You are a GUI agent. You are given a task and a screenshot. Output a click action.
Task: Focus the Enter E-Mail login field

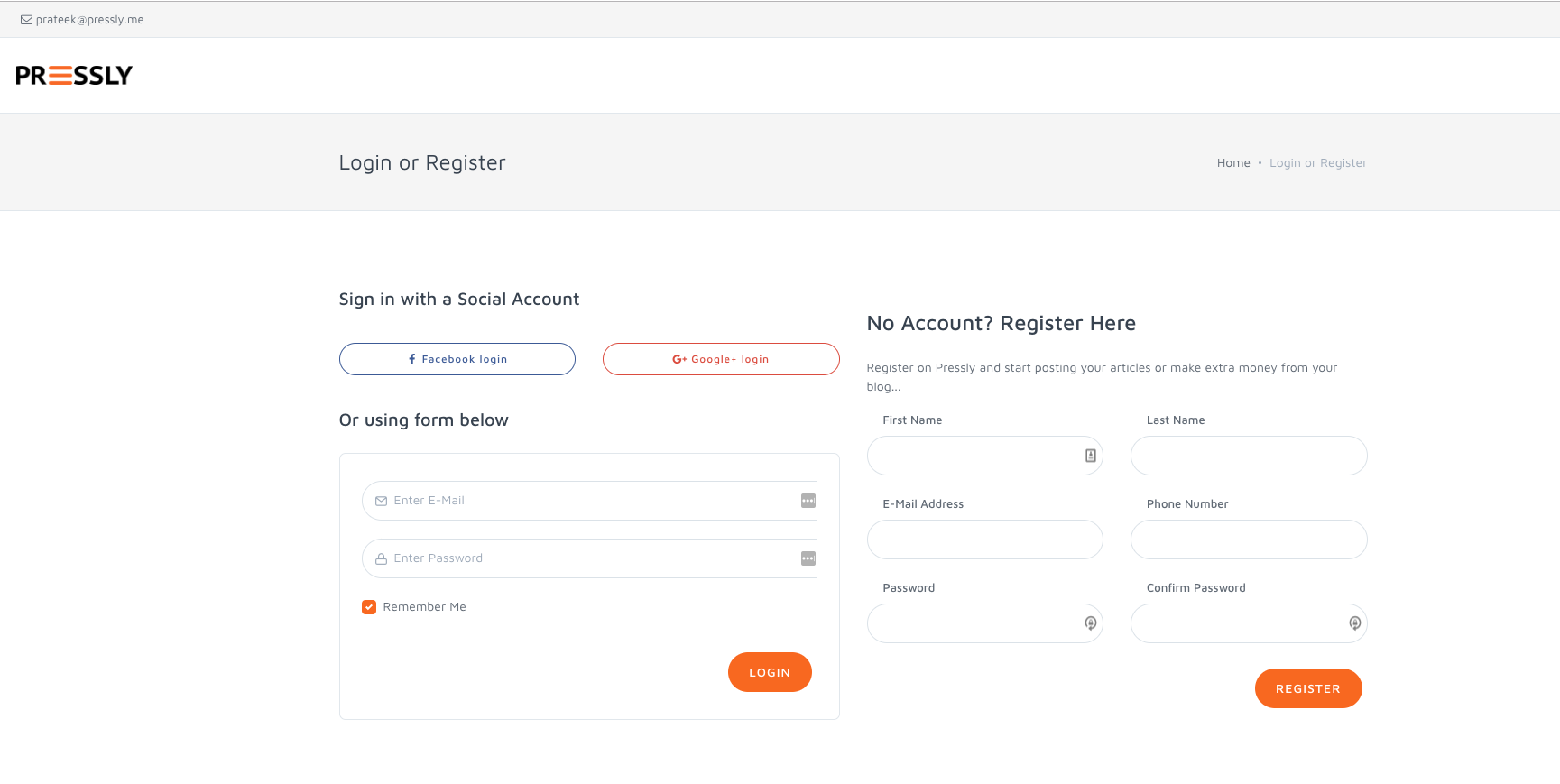point(586,501)
